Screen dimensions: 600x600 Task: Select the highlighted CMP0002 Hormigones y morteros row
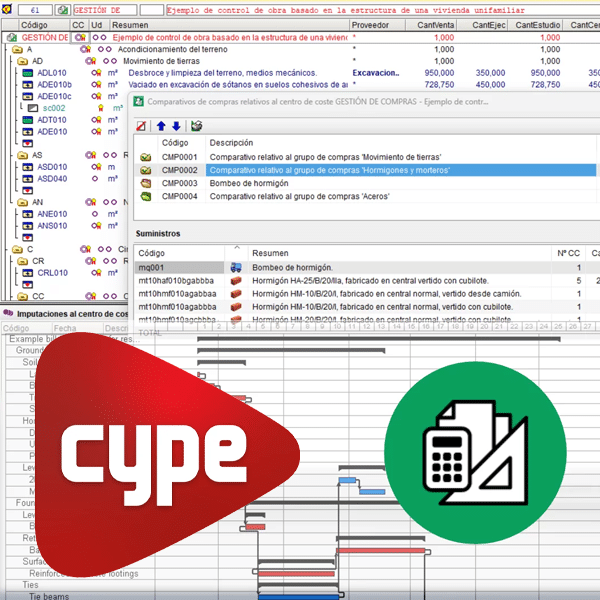click(365, 170)
